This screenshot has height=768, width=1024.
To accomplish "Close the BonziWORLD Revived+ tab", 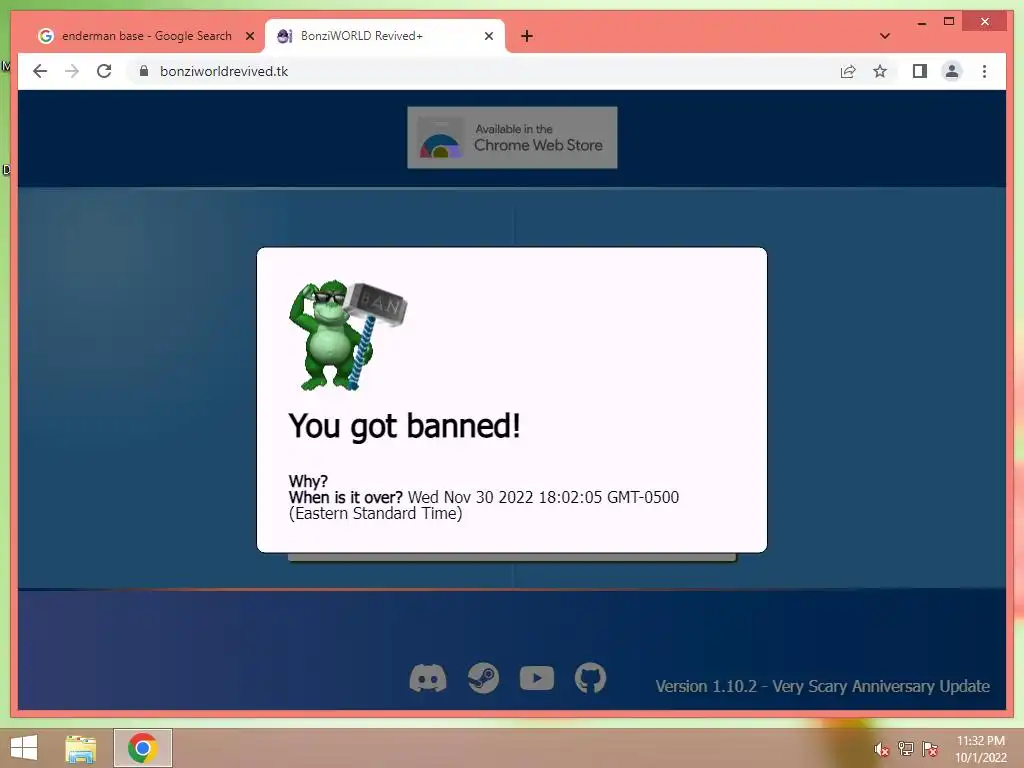I will (488, 36).
